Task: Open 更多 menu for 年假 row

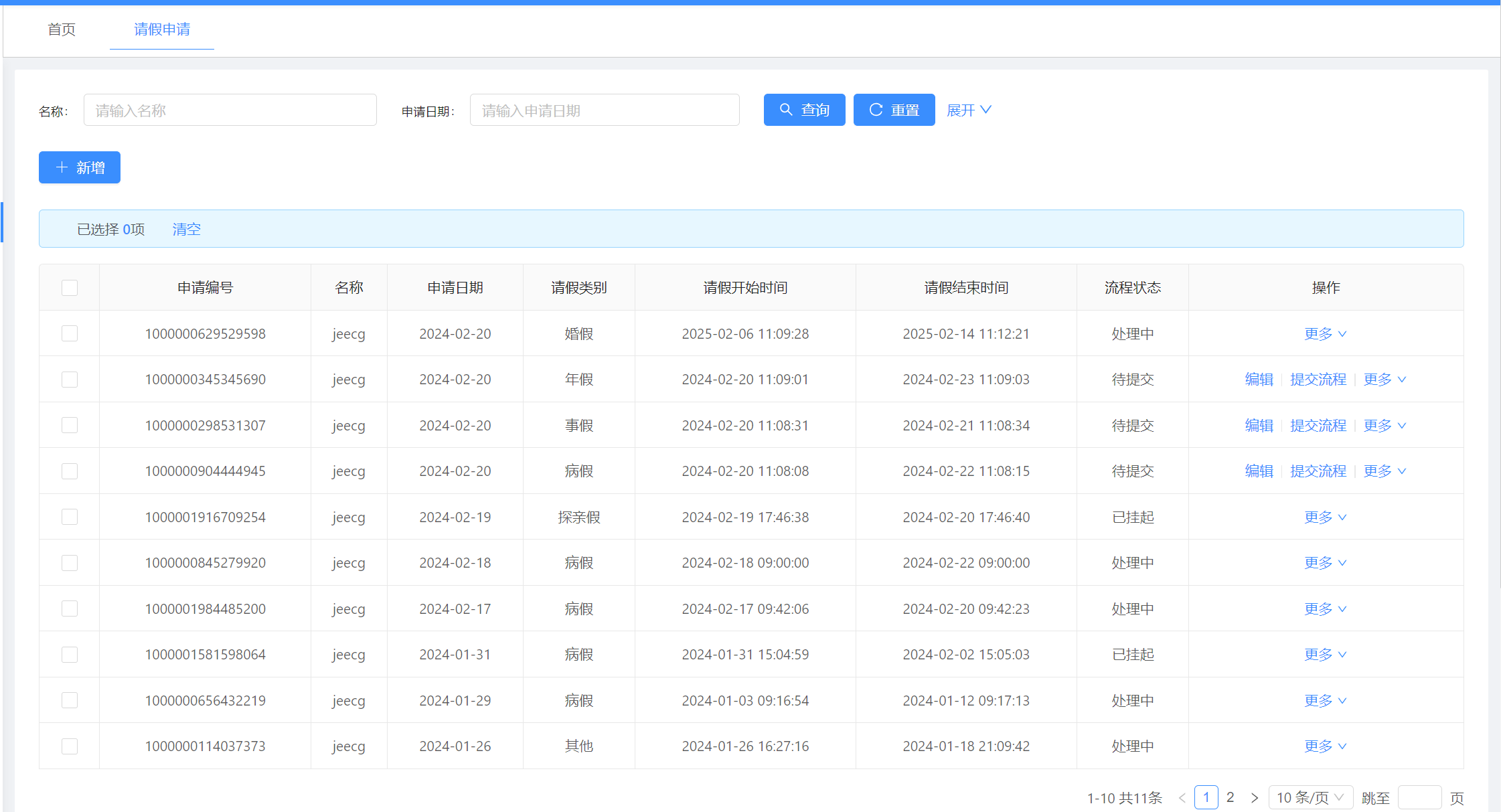Action: pyautogui.click(x=1385, y=380)
